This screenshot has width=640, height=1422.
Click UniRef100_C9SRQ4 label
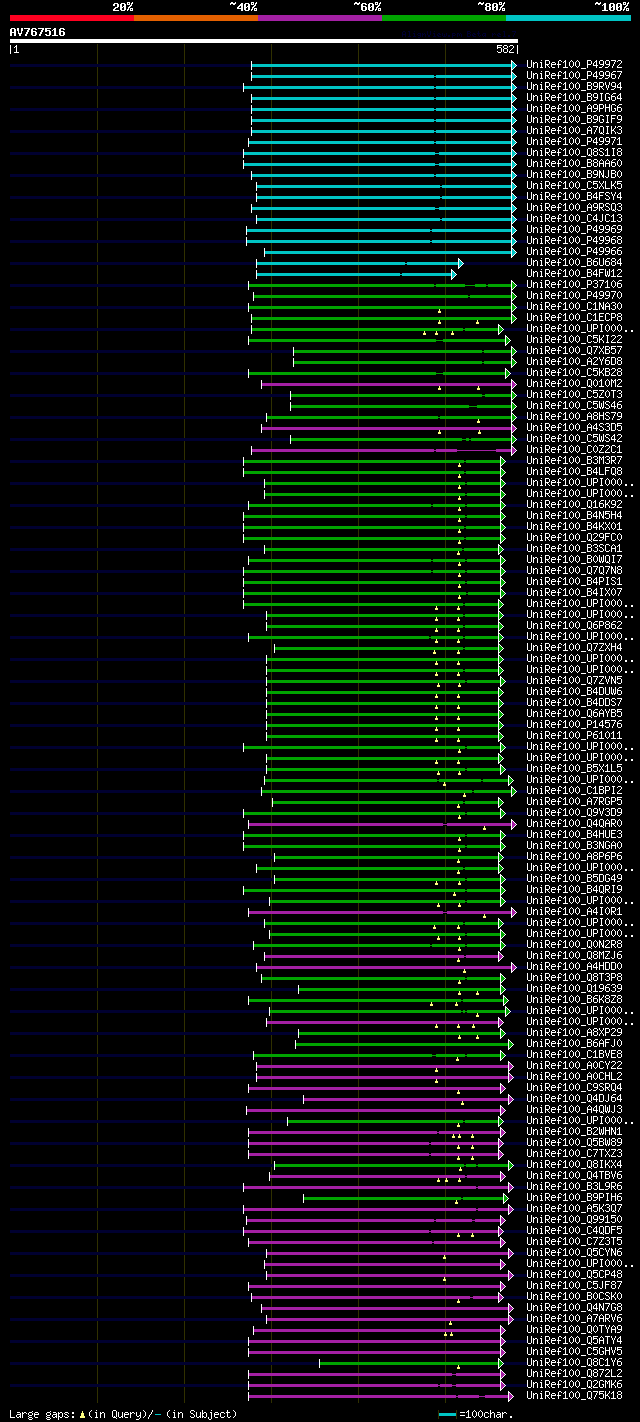(x=574, y=1087)
